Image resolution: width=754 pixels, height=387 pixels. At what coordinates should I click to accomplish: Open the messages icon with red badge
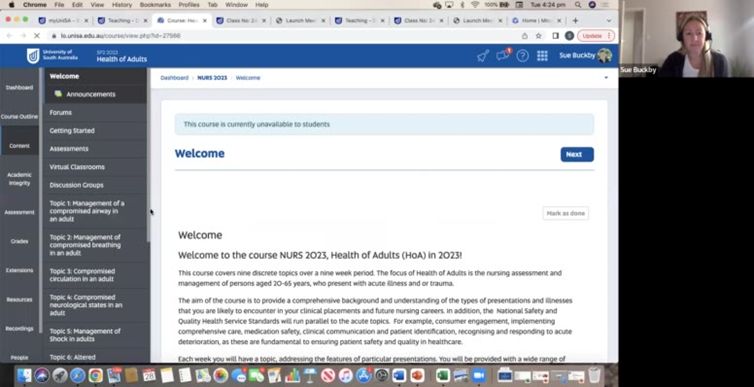[x=503, y=55]
